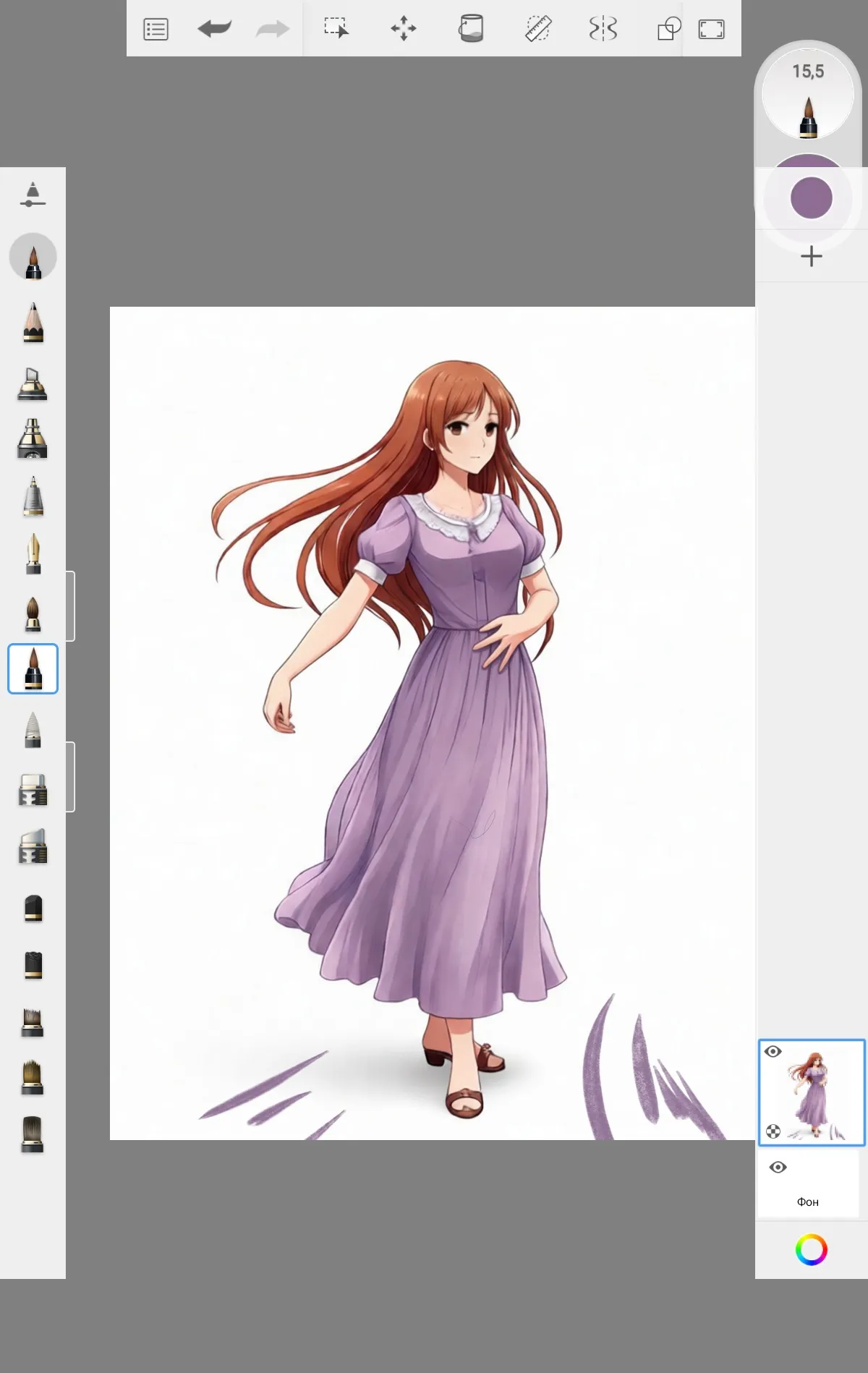The width and height of the screenshot is (868, 1373).
Task: Undo the last stroke
Action: (214, 29)
